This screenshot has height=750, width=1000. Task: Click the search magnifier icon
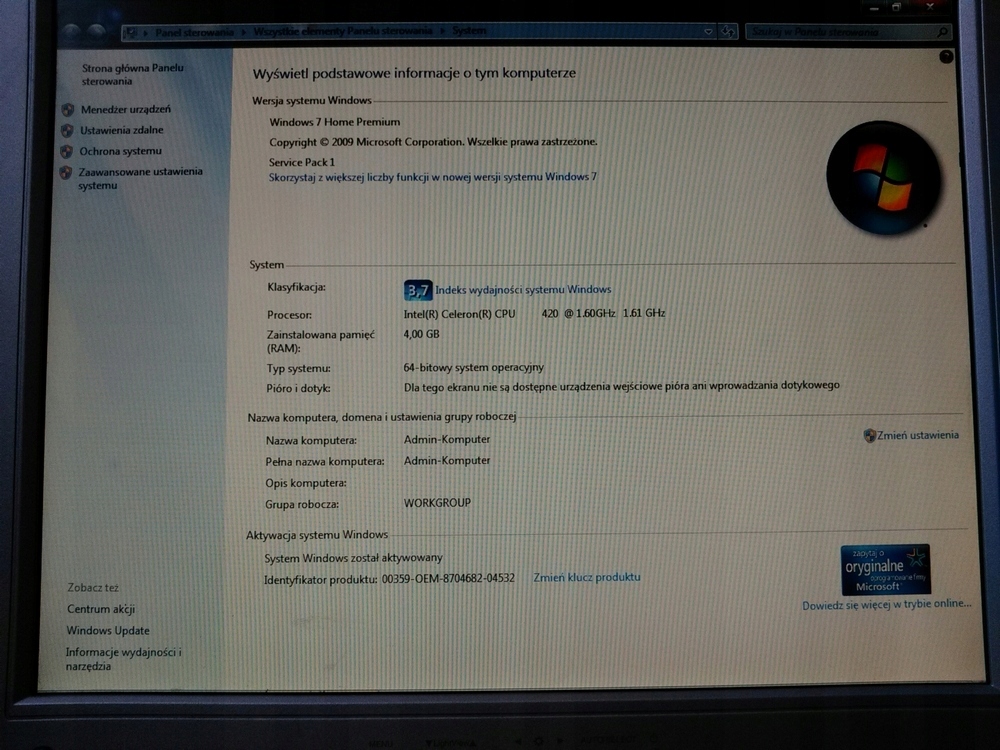(x=943, y=32)
